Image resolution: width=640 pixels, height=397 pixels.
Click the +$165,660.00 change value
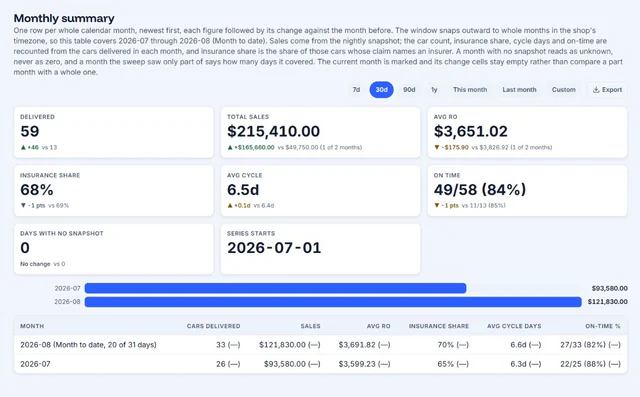(254, 147)
